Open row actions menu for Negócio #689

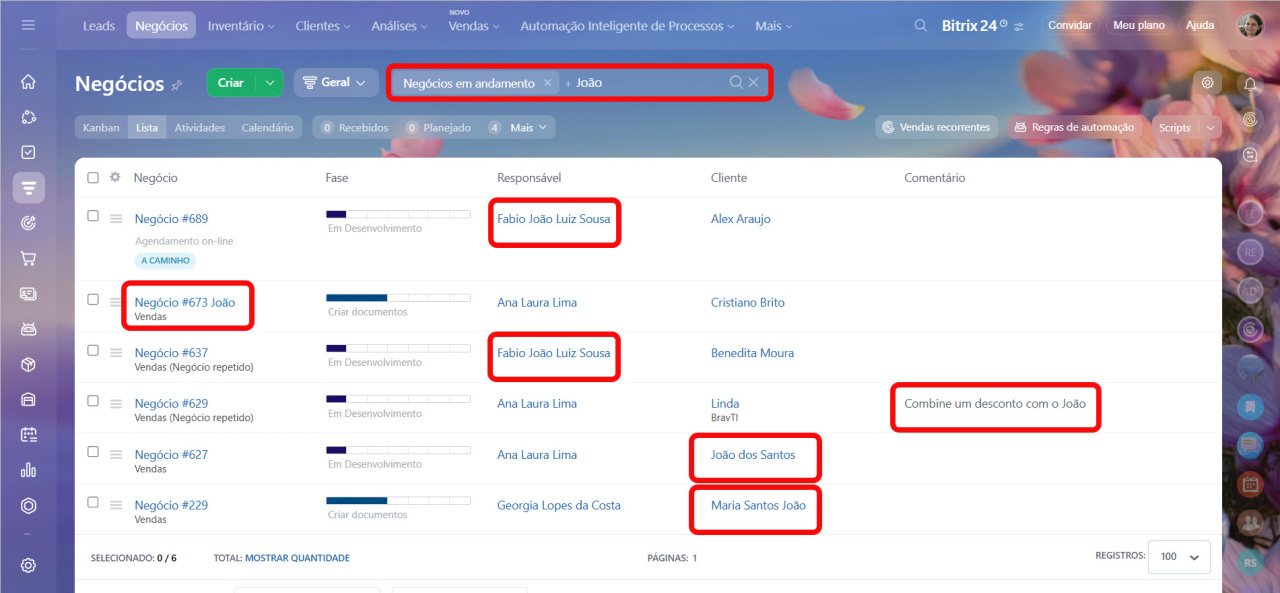pos(116,218)
